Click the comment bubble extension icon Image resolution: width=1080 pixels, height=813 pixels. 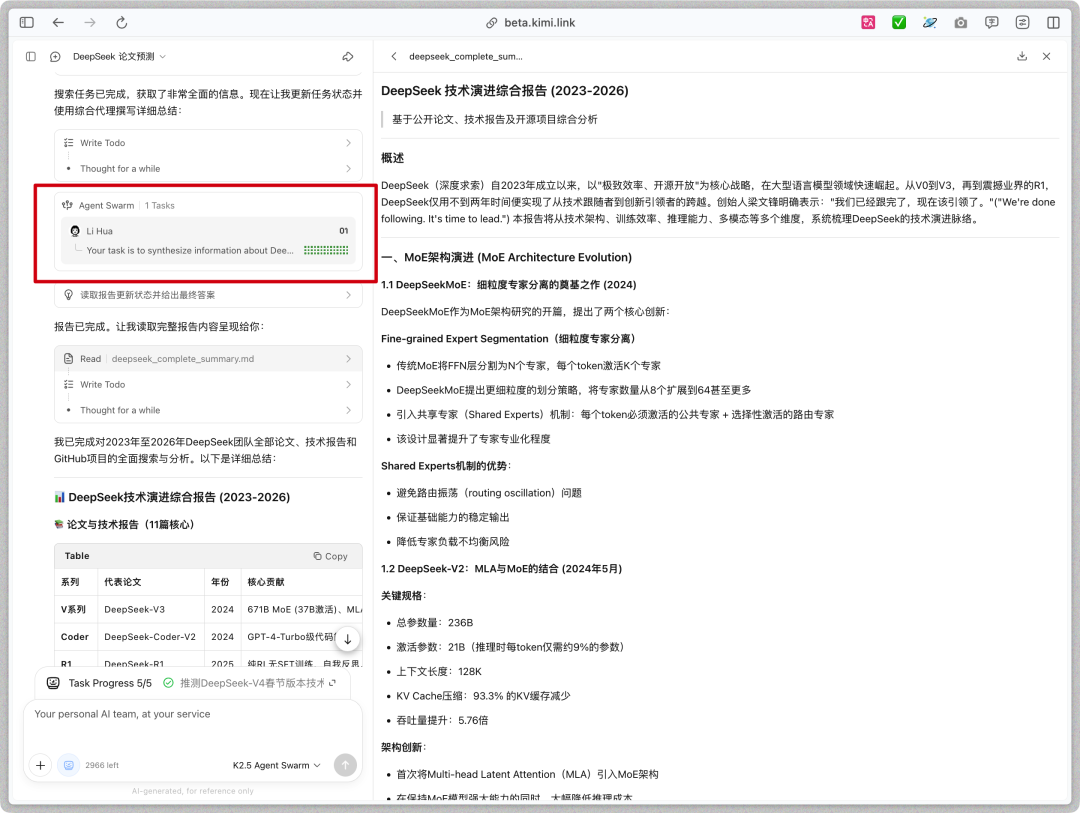991,22
